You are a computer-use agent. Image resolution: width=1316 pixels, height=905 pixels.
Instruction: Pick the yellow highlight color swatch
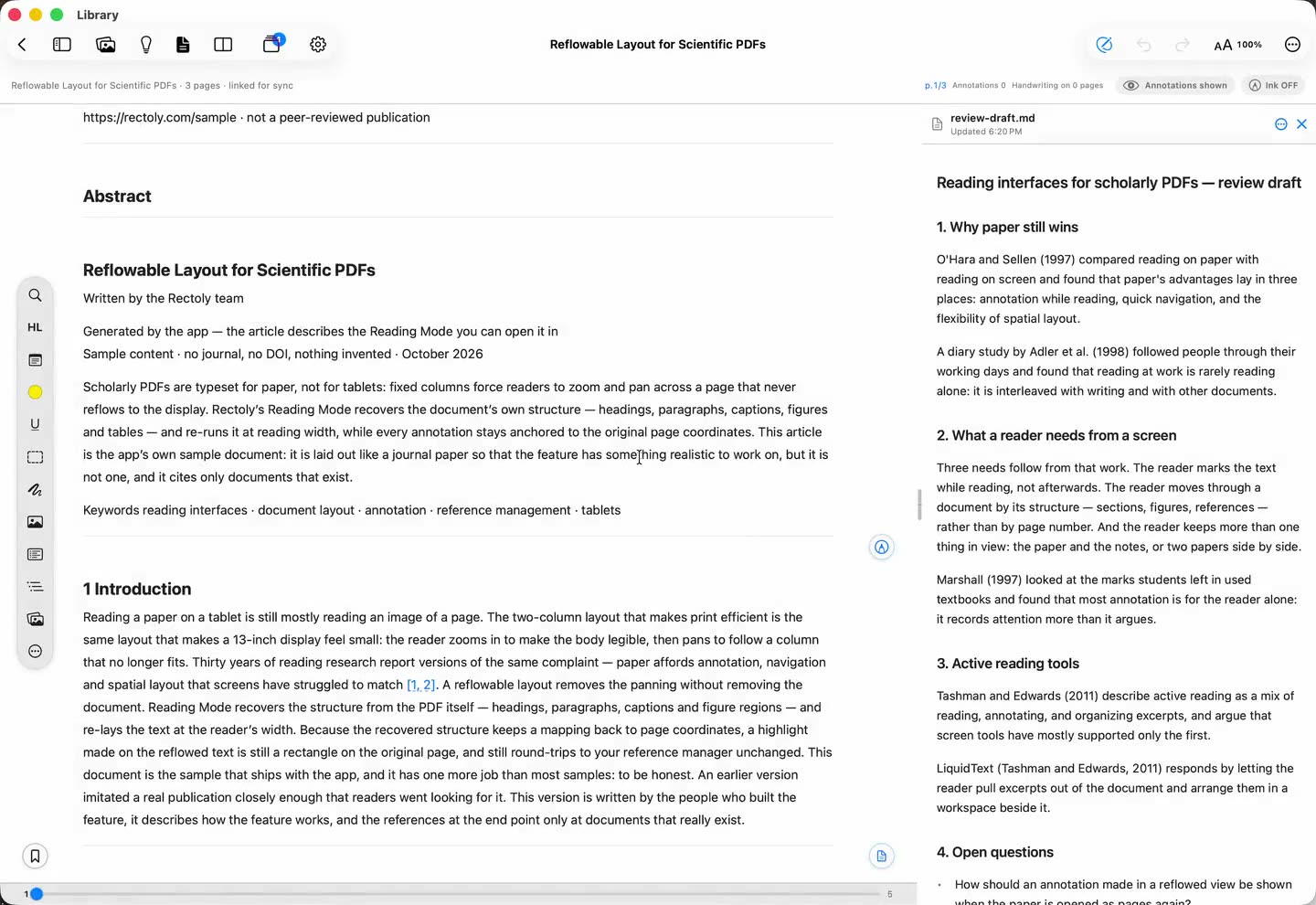35,392
